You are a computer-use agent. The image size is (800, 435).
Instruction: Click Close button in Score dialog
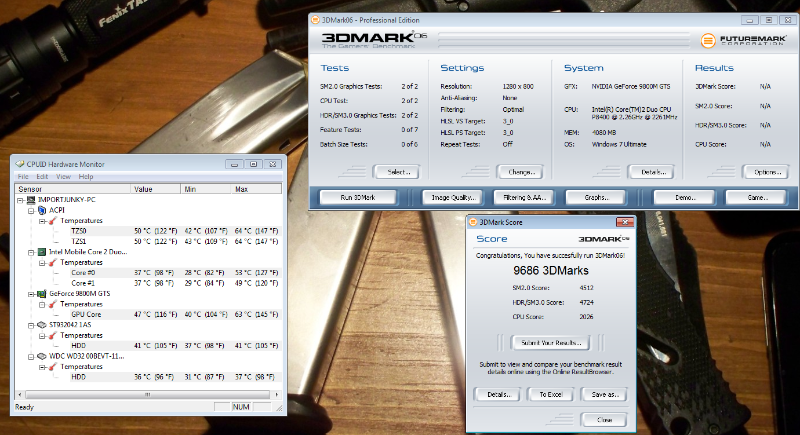[x=604, y=420]
